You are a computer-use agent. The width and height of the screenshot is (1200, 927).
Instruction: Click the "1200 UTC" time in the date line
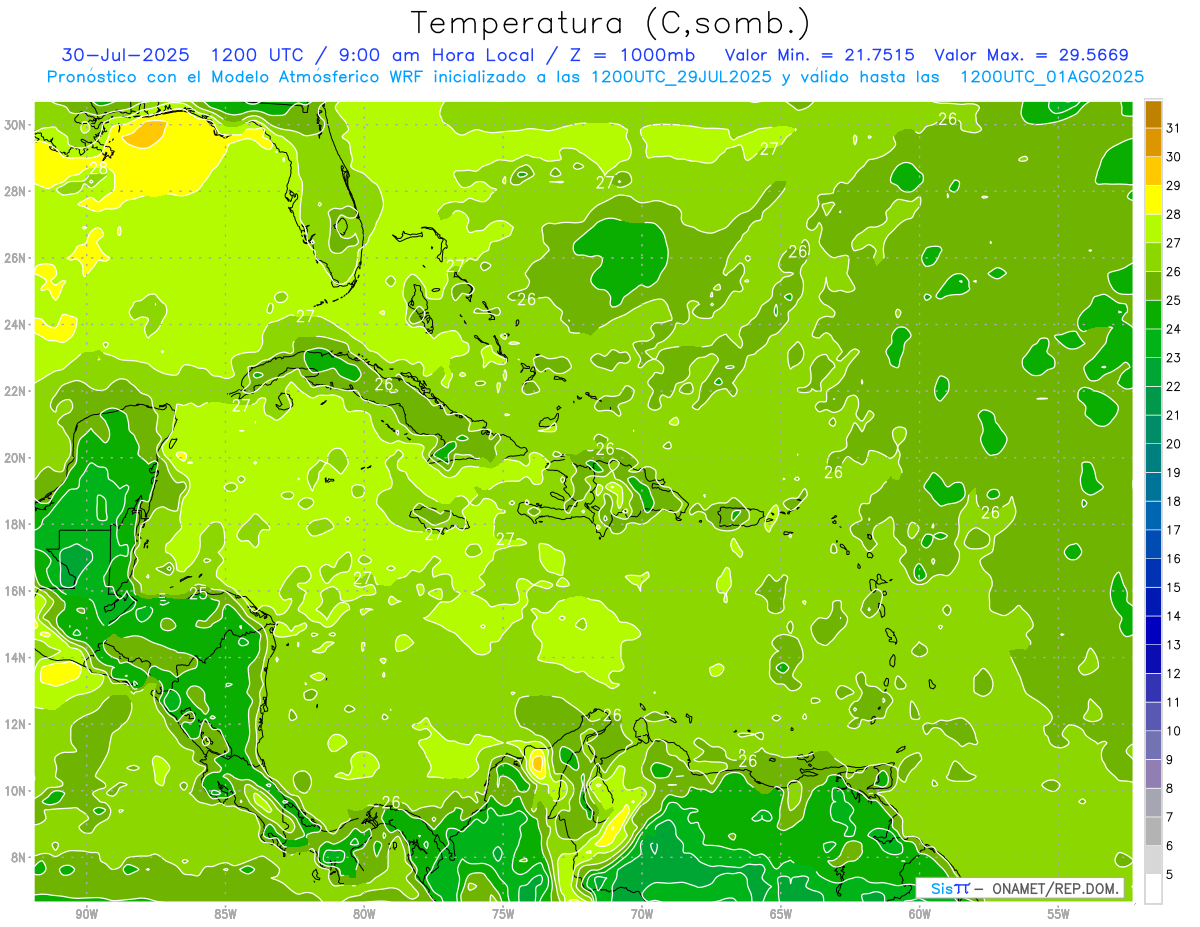(x=255, y=54)
